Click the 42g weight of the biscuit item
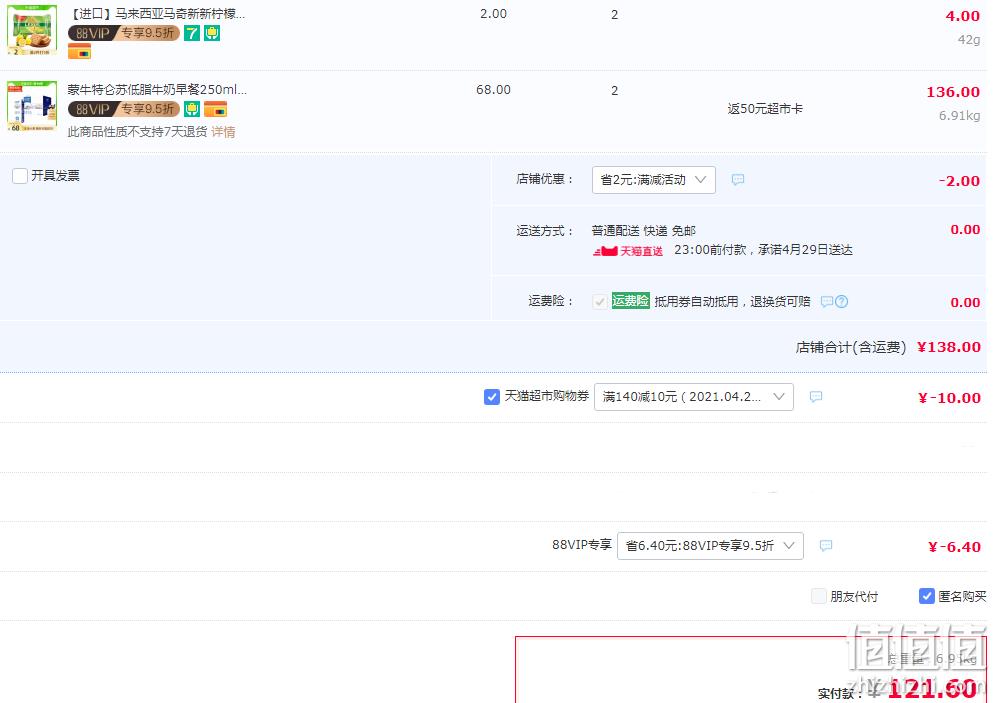The image size is (996, 703). 969,39
